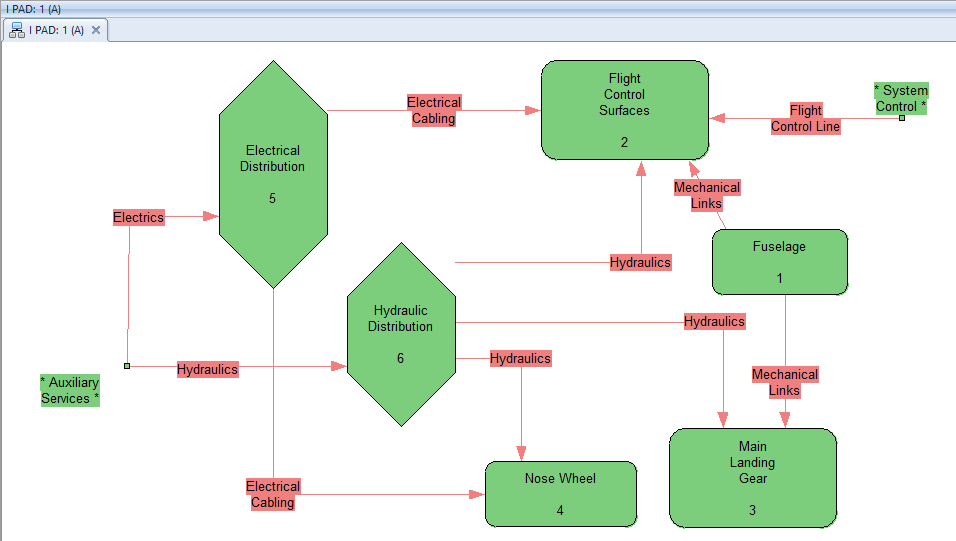Screen dimensions: 956x541
Task: Click the connector handle at System Control
Action: pyautogui.click(x=902, y=118)
